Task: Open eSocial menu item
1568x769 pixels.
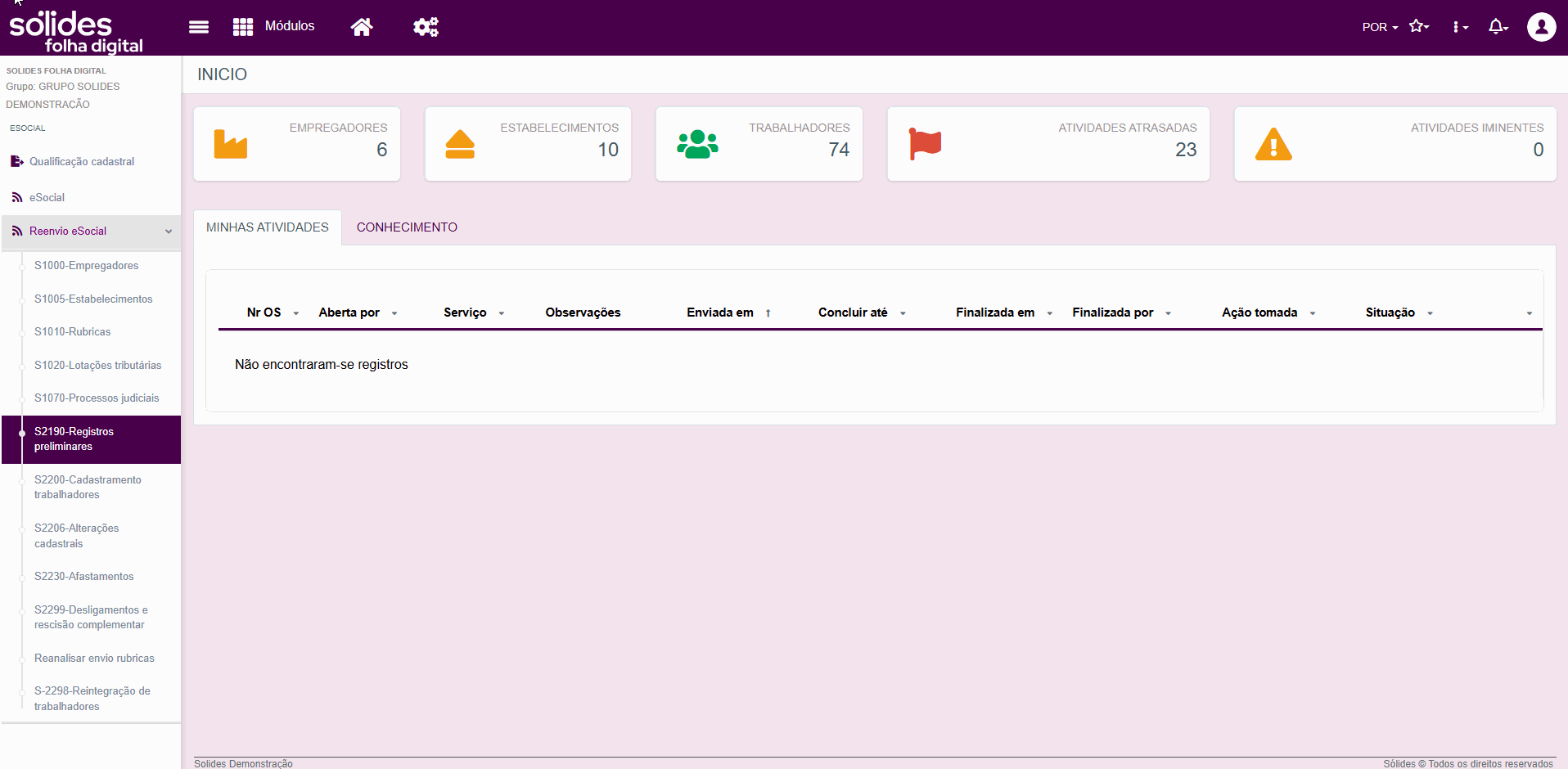Action: click(x=47, y=197)
